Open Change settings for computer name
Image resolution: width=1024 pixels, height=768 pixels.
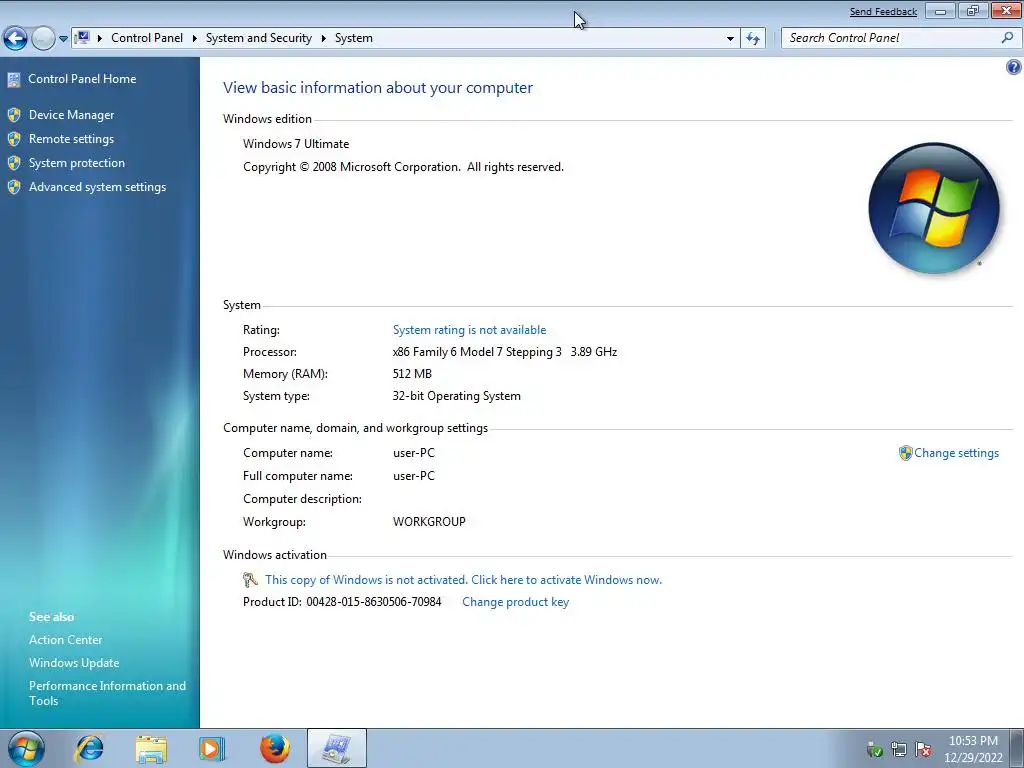coord(956,453)
